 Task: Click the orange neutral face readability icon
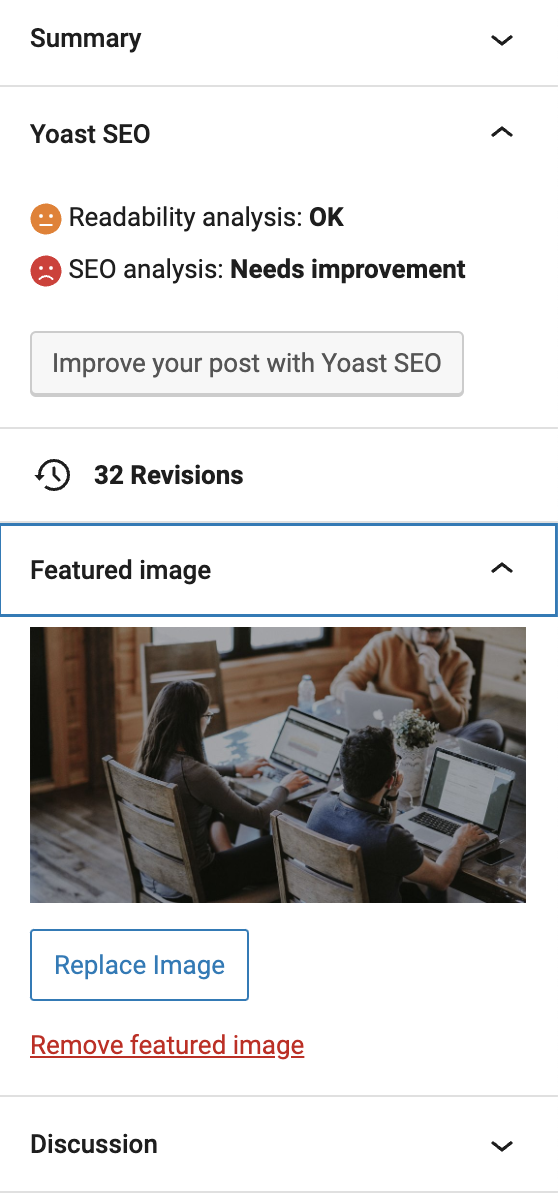click(x=46, y=218)
